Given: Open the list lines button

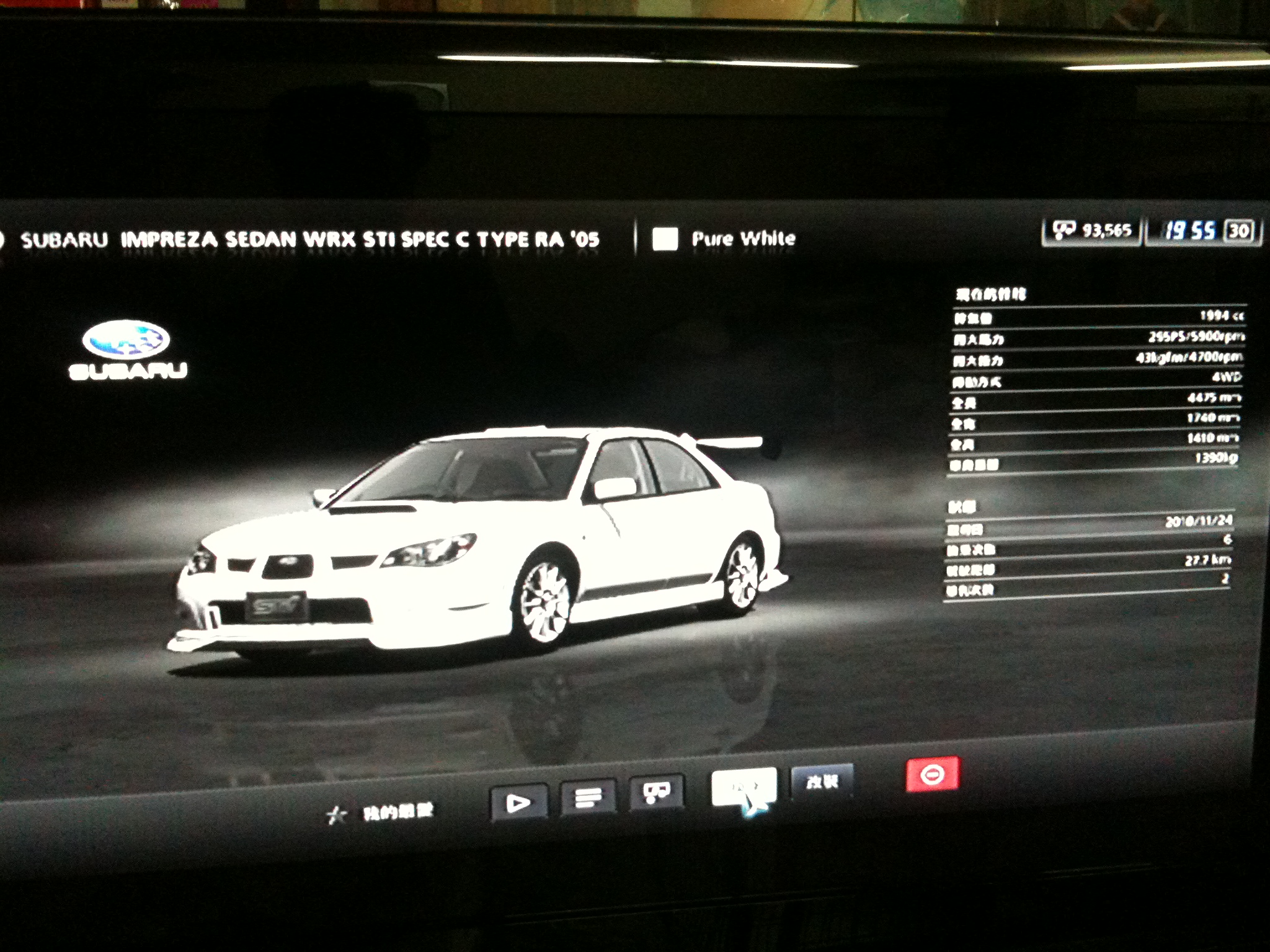Looking at the screenshot, I should point(587,798).
